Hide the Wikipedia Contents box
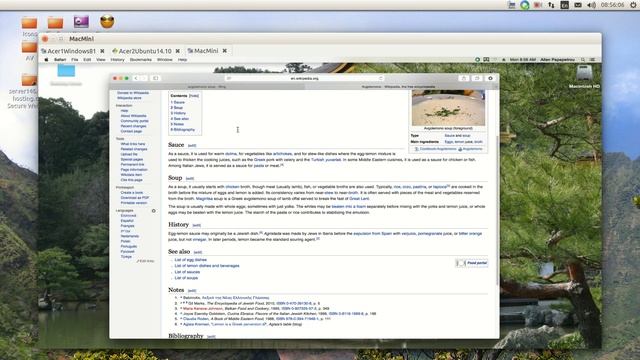 point(194,96)
